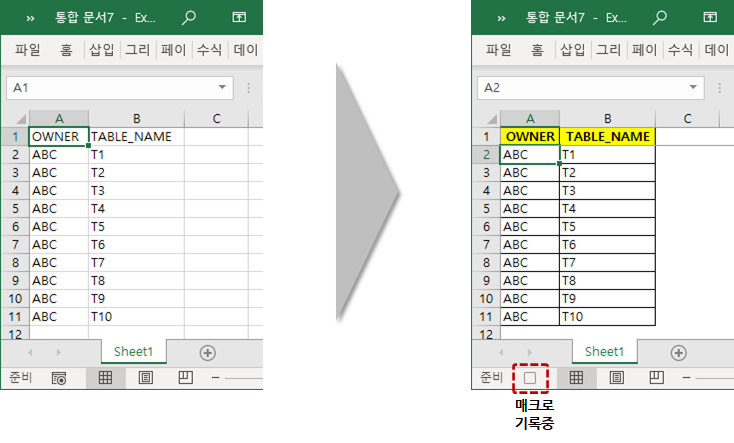Open the Name Box dropdown showing A2
The image size is (734, 443).
[x=693, y=87]
